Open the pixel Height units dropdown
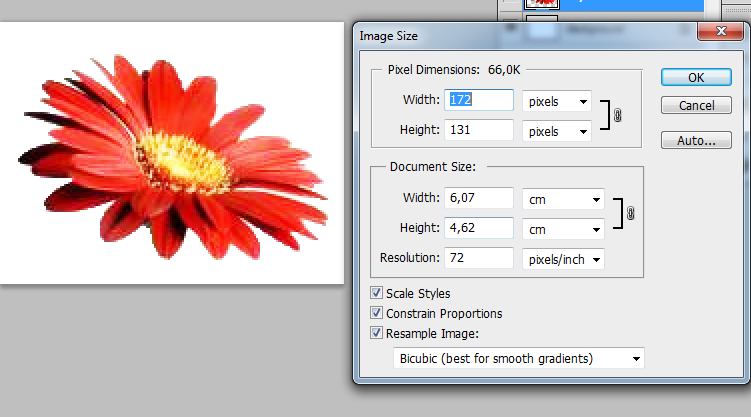Image resolution: width=751 pixels, height=417 pixels. tap(557, 131)
